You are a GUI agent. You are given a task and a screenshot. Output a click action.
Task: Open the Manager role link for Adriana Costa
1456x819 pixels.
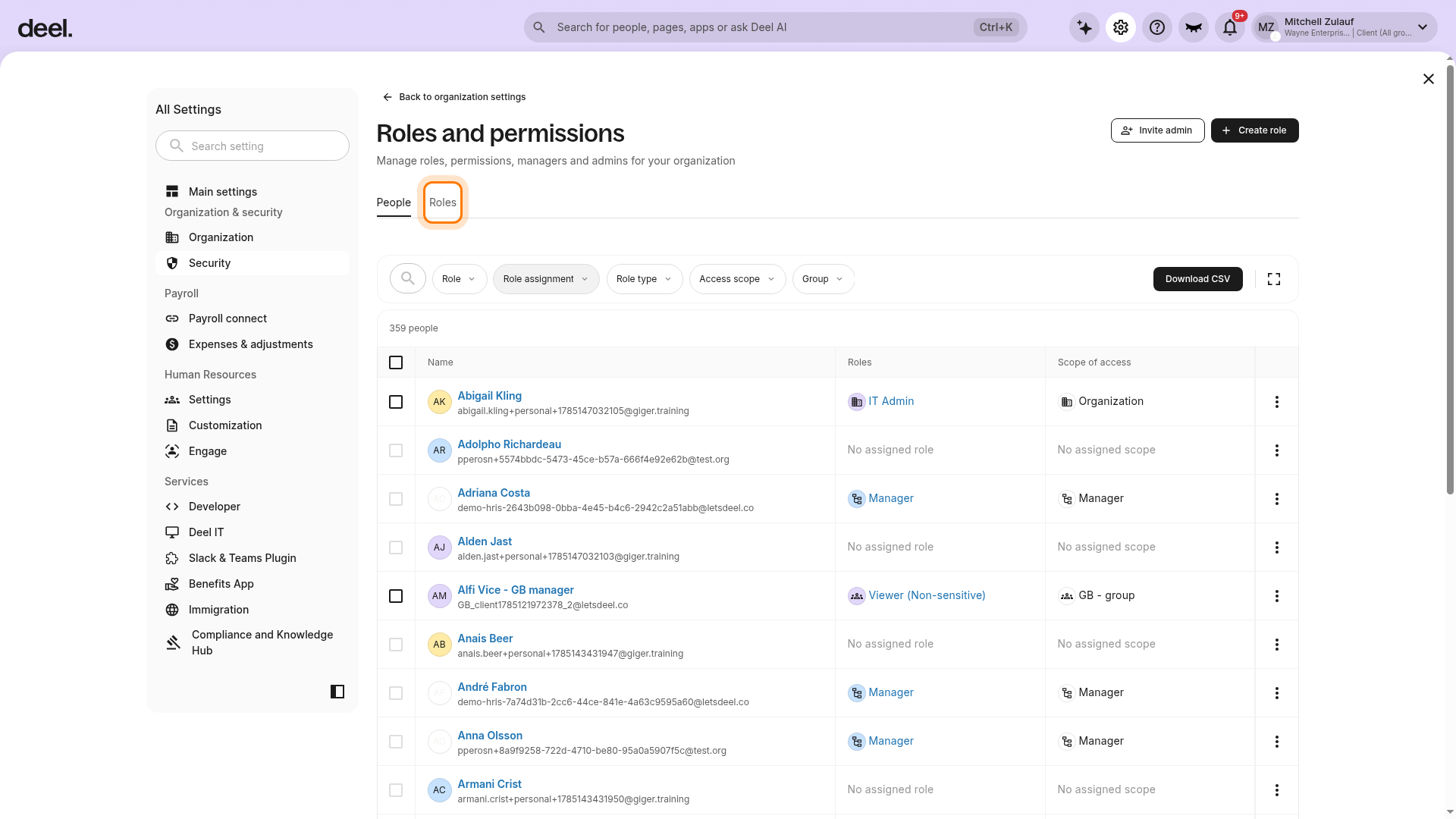(891, 498)
